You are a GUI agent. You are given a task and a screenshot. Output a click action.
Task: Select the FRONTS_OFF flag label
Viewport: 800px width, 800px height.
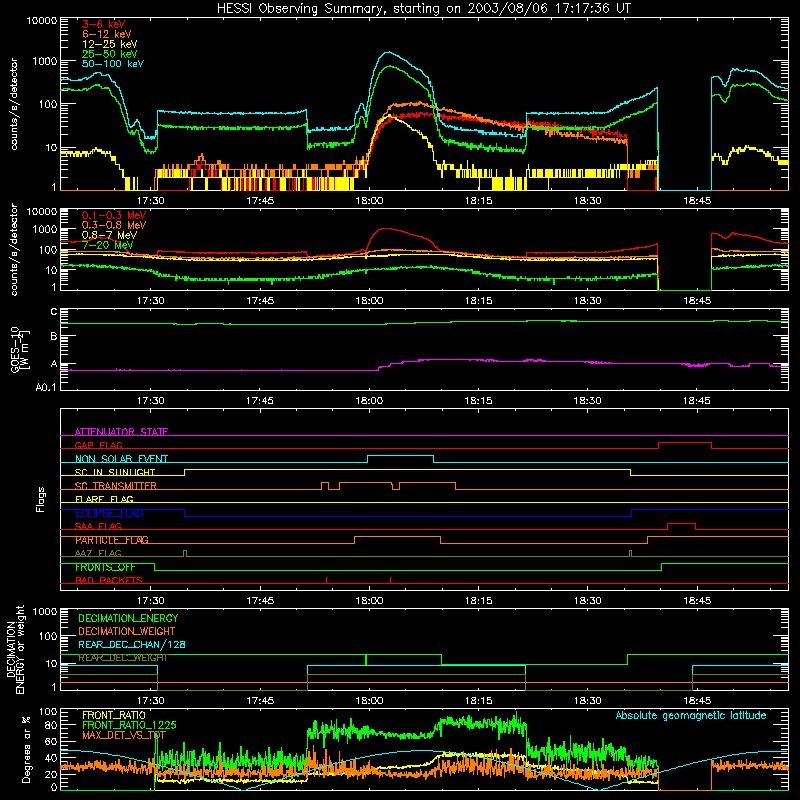tap(105, 567)
